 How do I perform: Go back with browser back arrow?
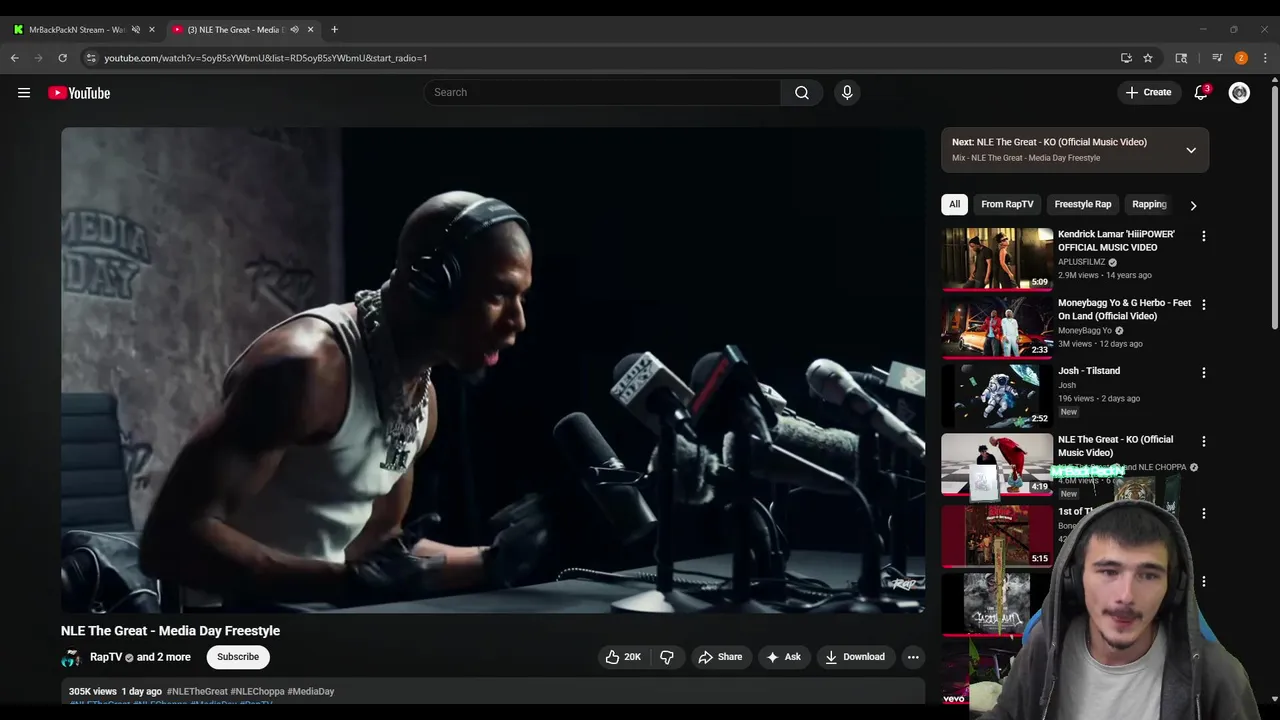[x=15, y=58]
